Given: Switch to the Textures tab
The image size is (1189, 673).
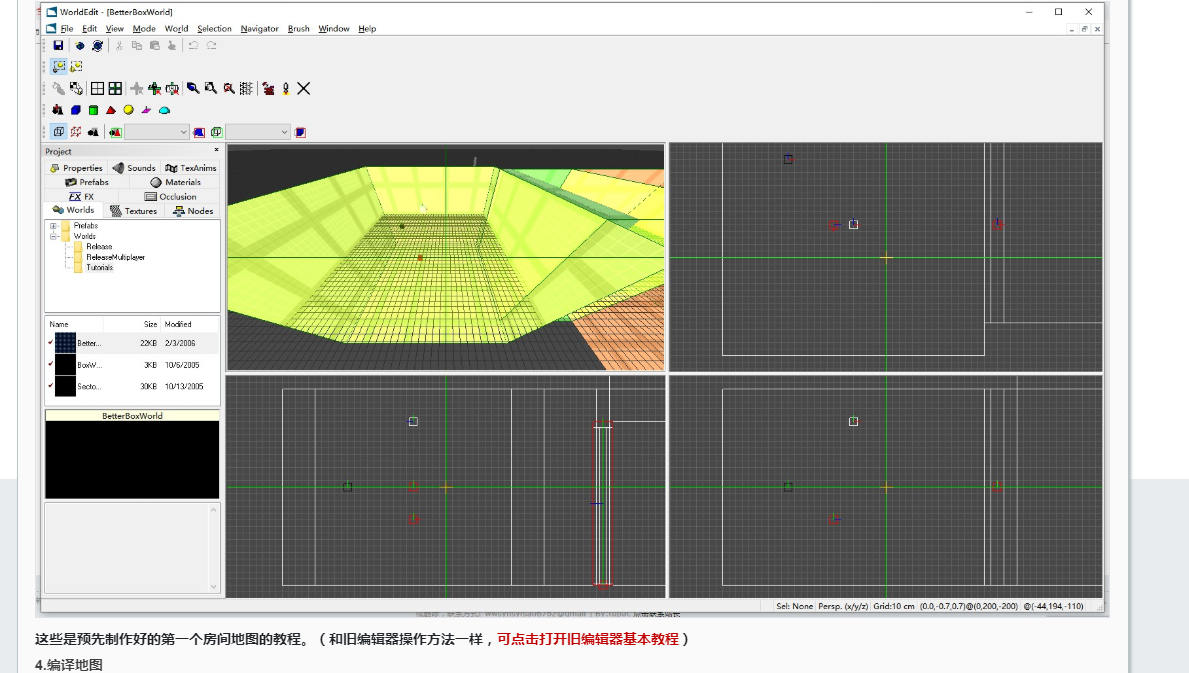Looking at the screenshot, I should pos(133,211).
